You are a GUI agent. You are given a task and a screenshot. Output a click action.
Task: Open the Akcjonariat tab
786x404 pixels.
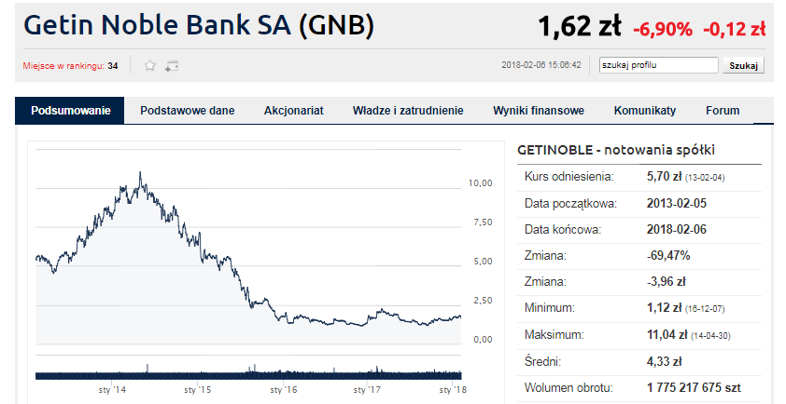coord(294,111)
